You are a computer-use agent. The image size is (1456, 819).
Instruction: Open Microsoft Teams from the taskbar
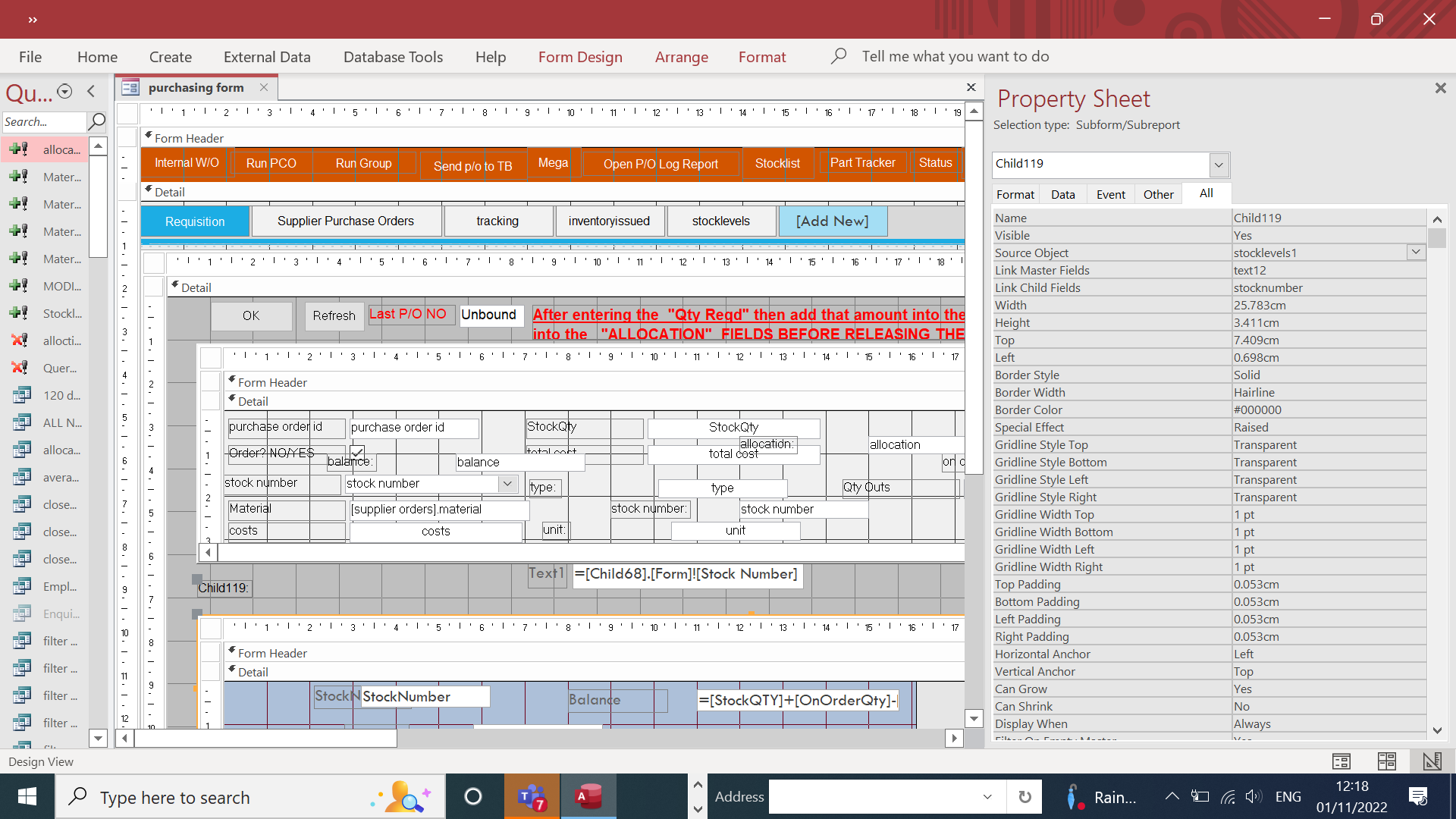[x=532, y=797]
